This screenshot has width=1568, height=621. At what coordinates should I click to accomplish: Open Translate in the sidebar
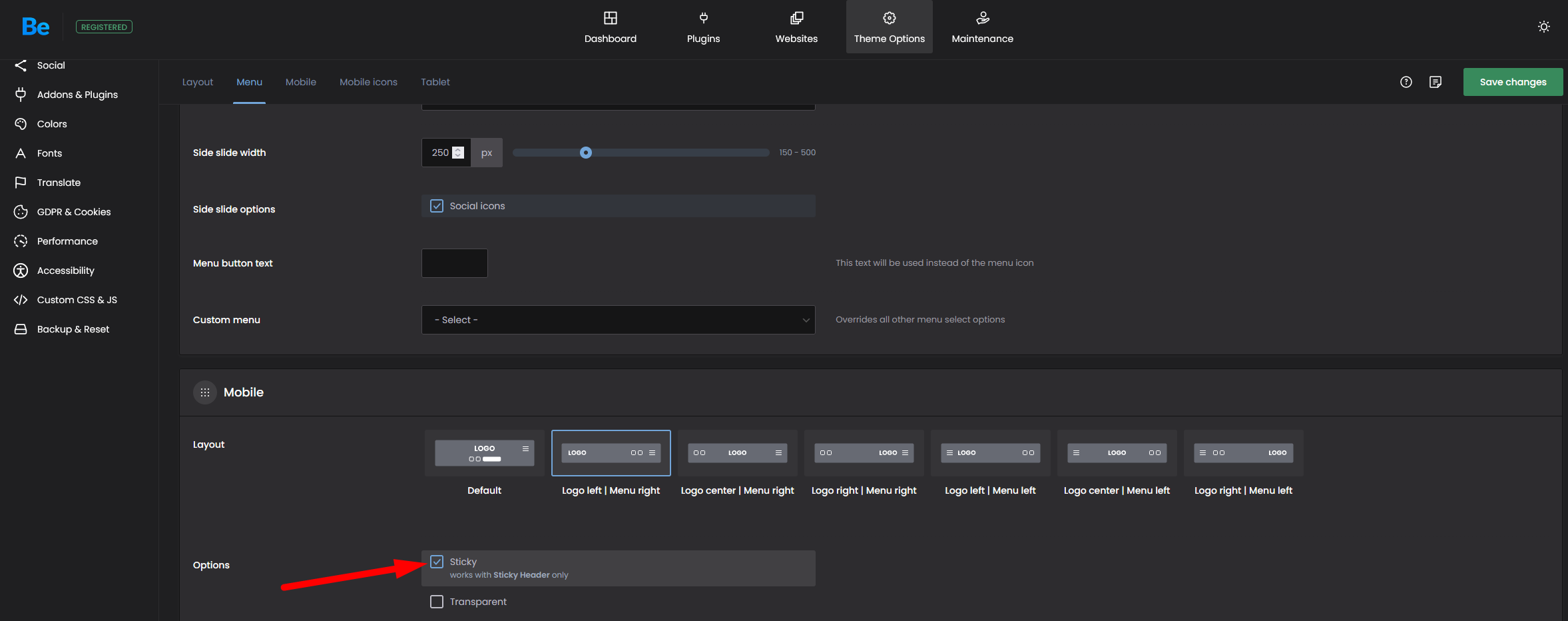pyautogui.click(x=59, y=183)
